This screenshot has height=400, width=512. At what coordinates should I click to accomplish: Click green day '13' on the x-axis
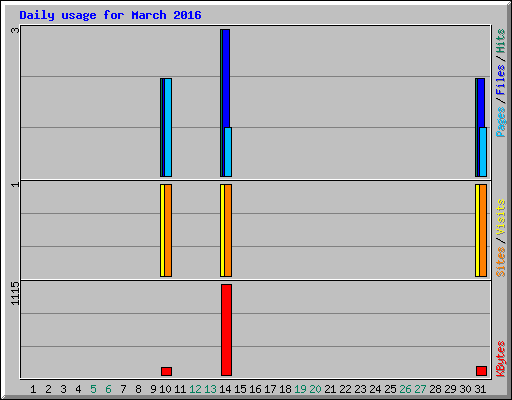210,389
